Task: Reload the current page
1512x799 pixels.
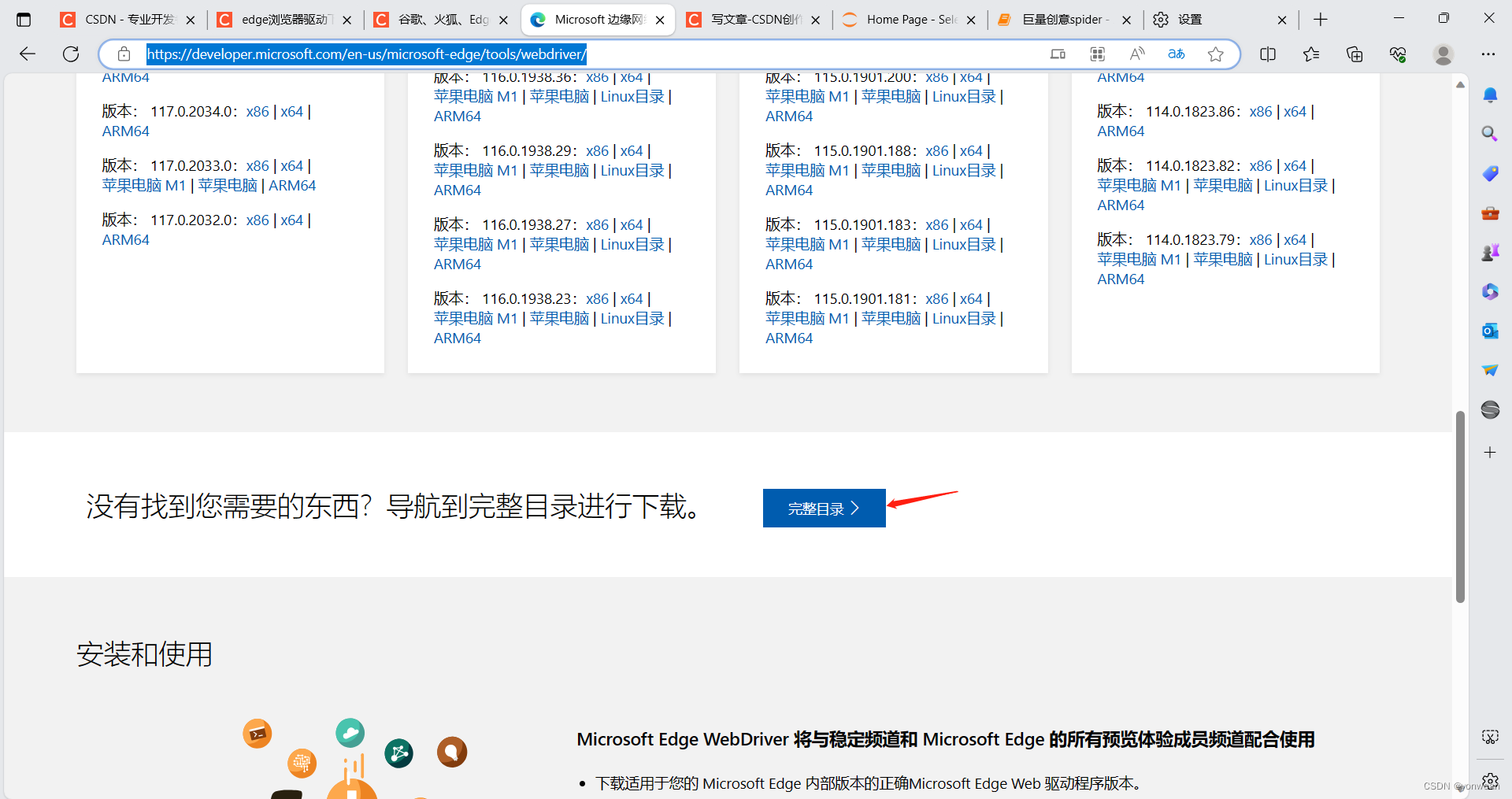Action: click(71, 54)
